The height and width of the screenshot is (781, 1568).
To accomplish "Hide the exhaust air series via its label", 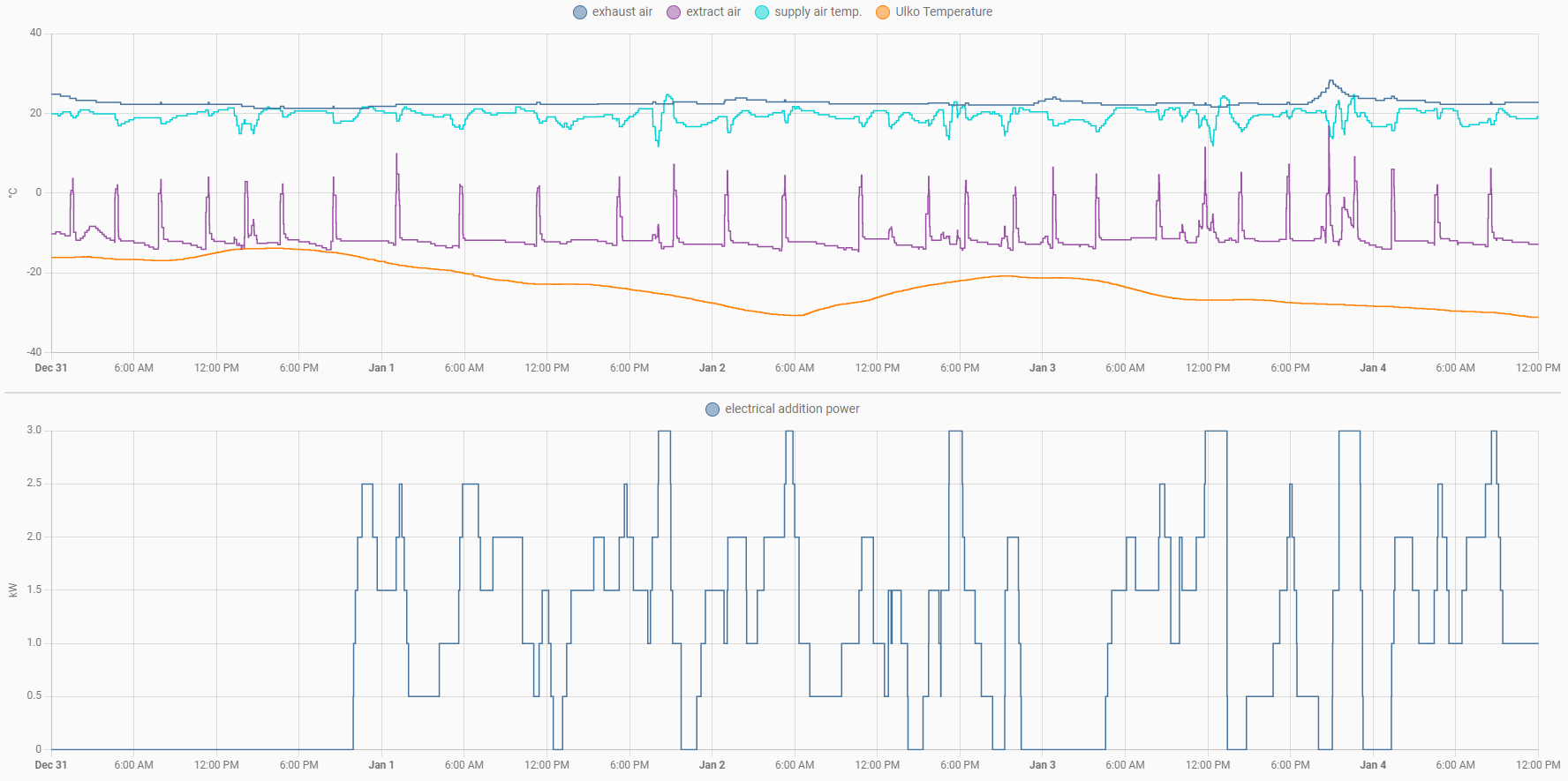I will (x=622, y=11).
